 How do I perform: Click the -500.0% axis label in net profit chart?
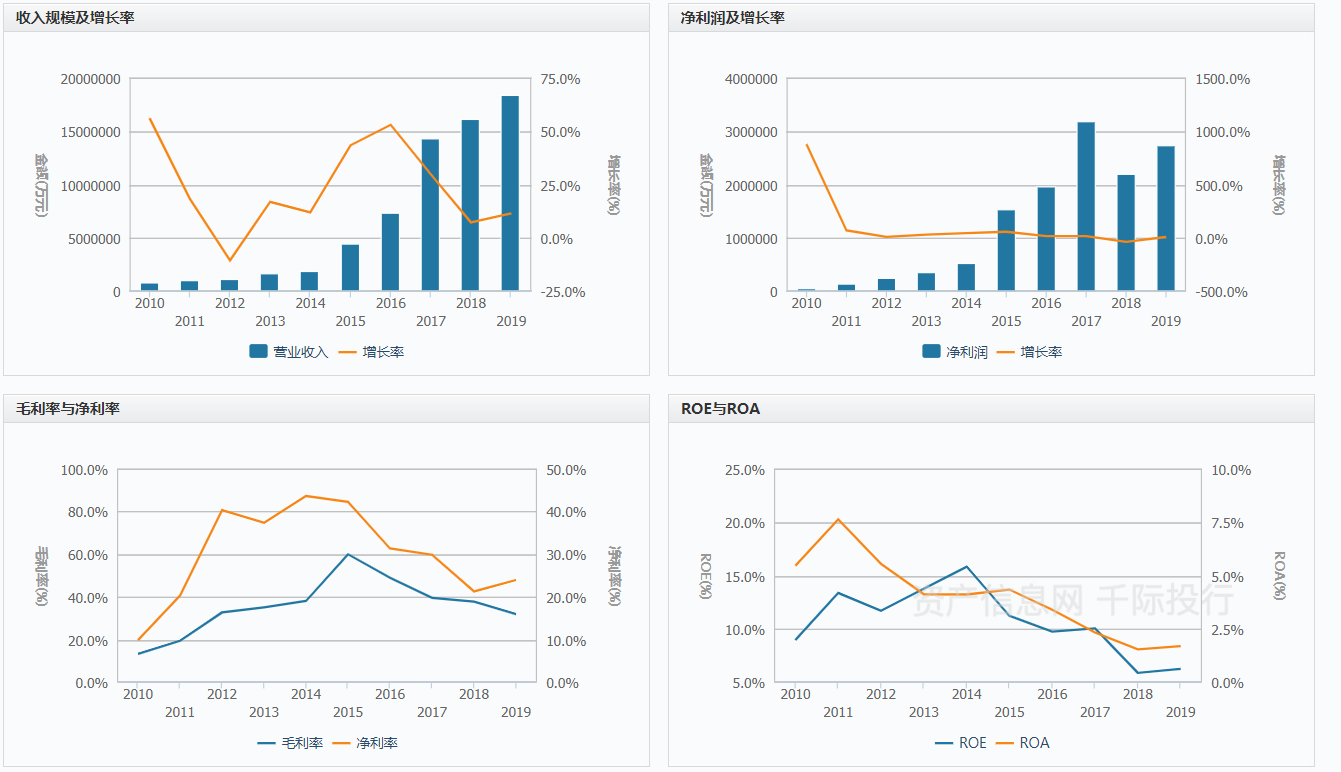tap(1223, 292)
